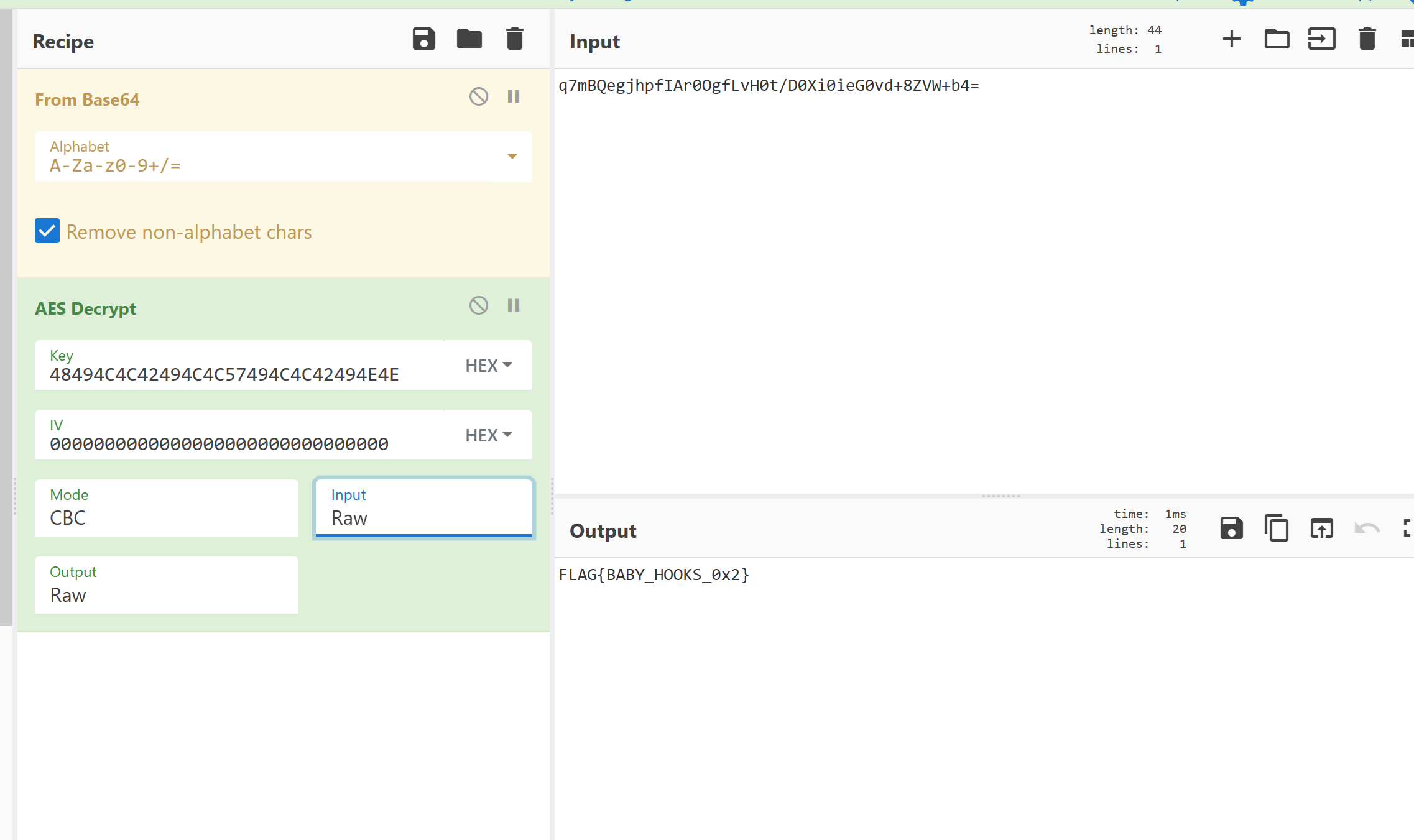This screenshot has width=1414, height=840.
Task: Change the IV format HEX dropdown
Action: point(488,435)
